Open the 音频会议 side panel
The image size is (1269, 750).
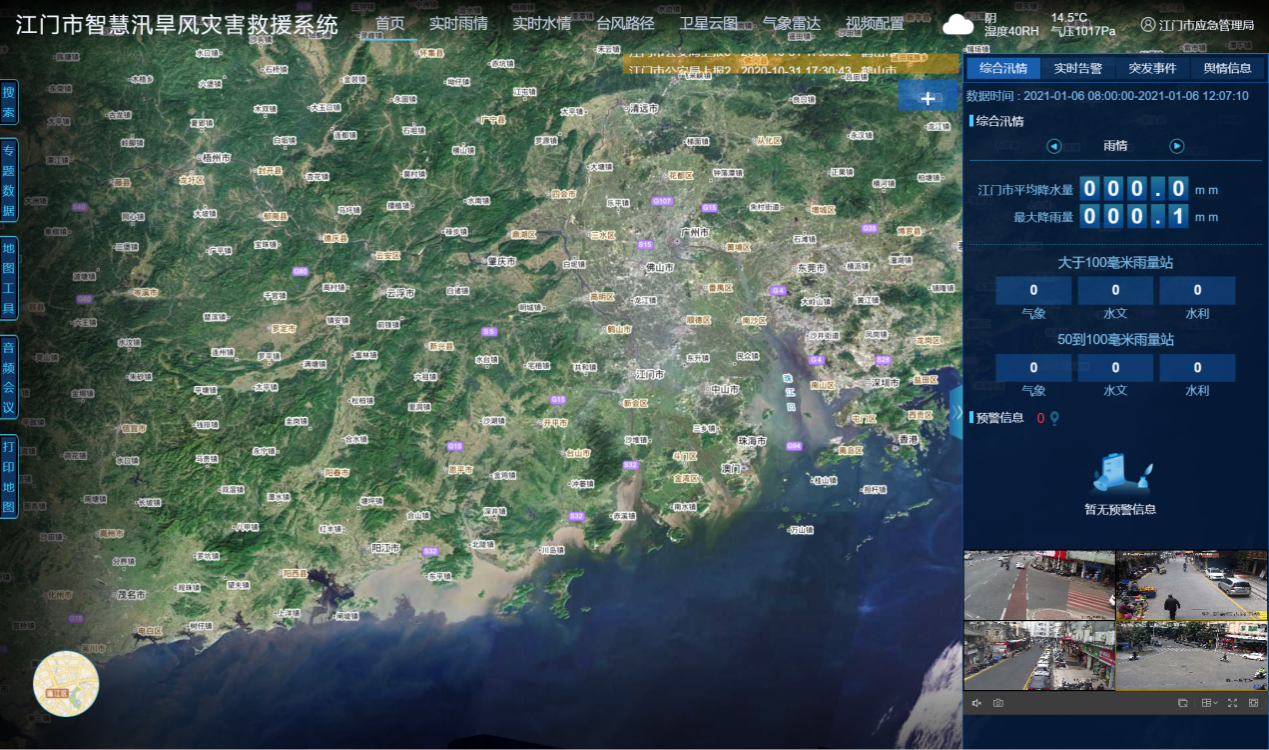8,377
